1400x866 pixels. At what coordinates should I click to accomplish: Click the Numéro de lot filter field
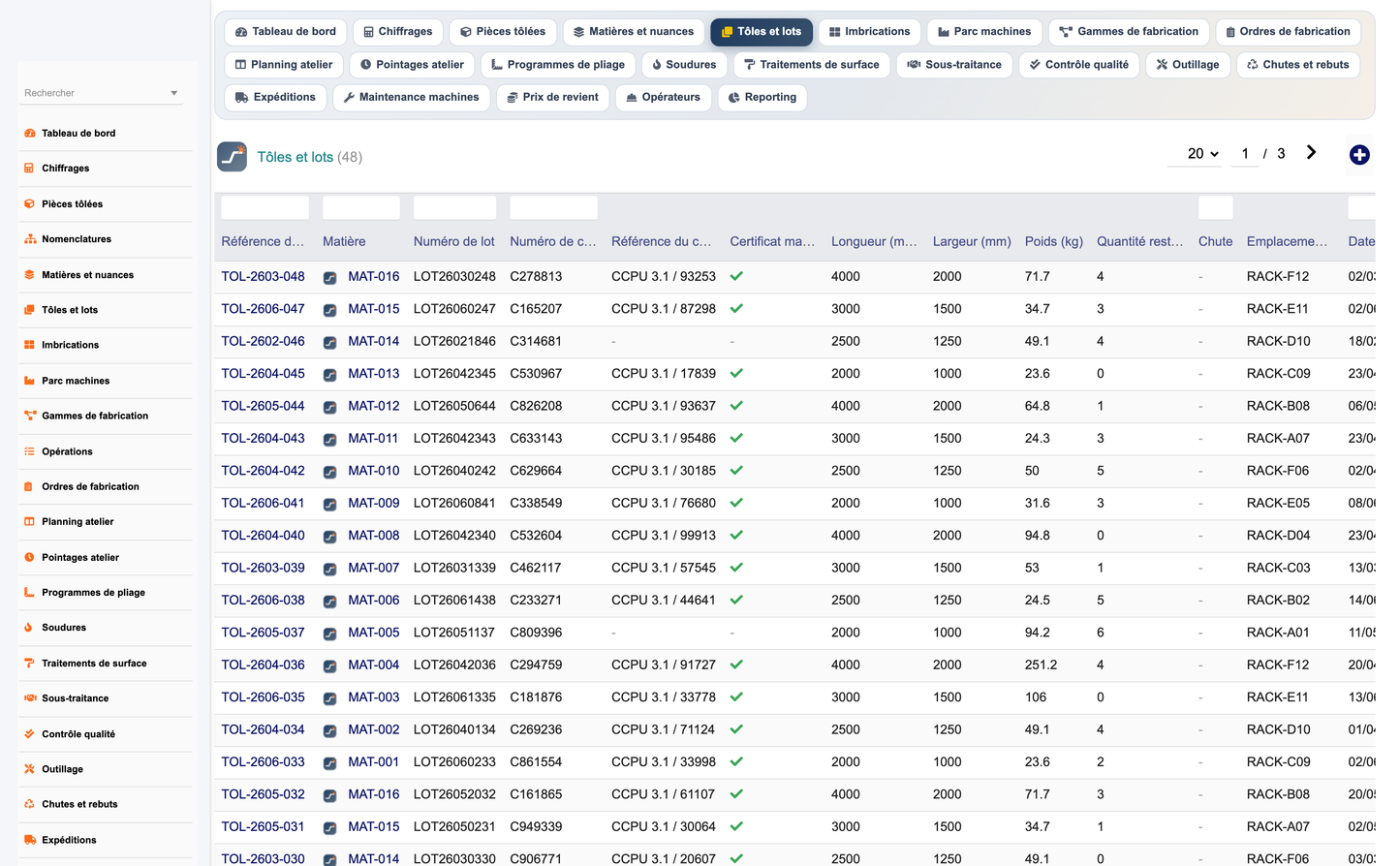click(454, 207)
